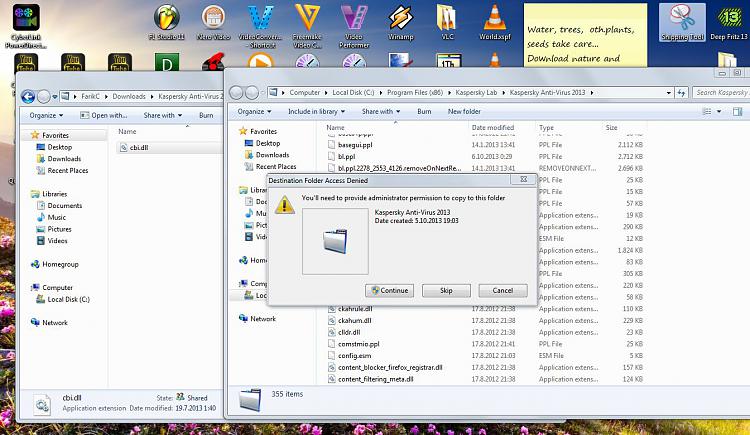Click Burn in the Downloads window toolbar
This screenshot has width=750, height=435.
point(206,115)
